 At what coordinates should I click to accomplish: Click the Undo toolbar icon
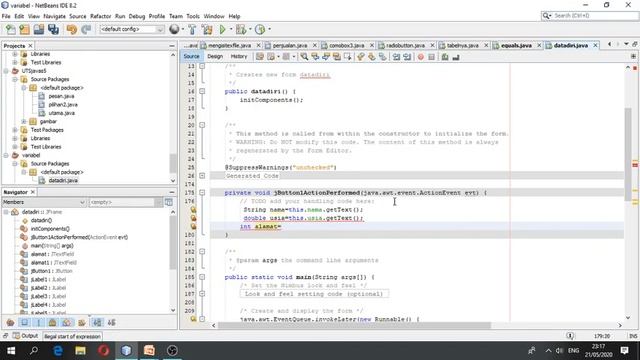tap(72, 29)
